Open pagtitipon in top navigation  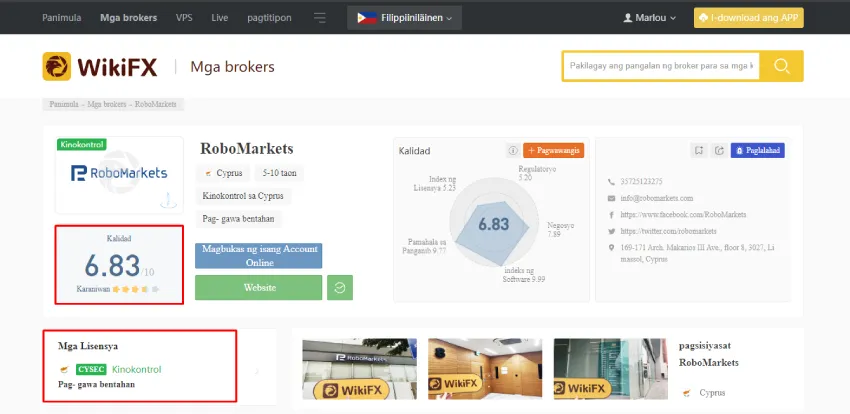[269, 18]
